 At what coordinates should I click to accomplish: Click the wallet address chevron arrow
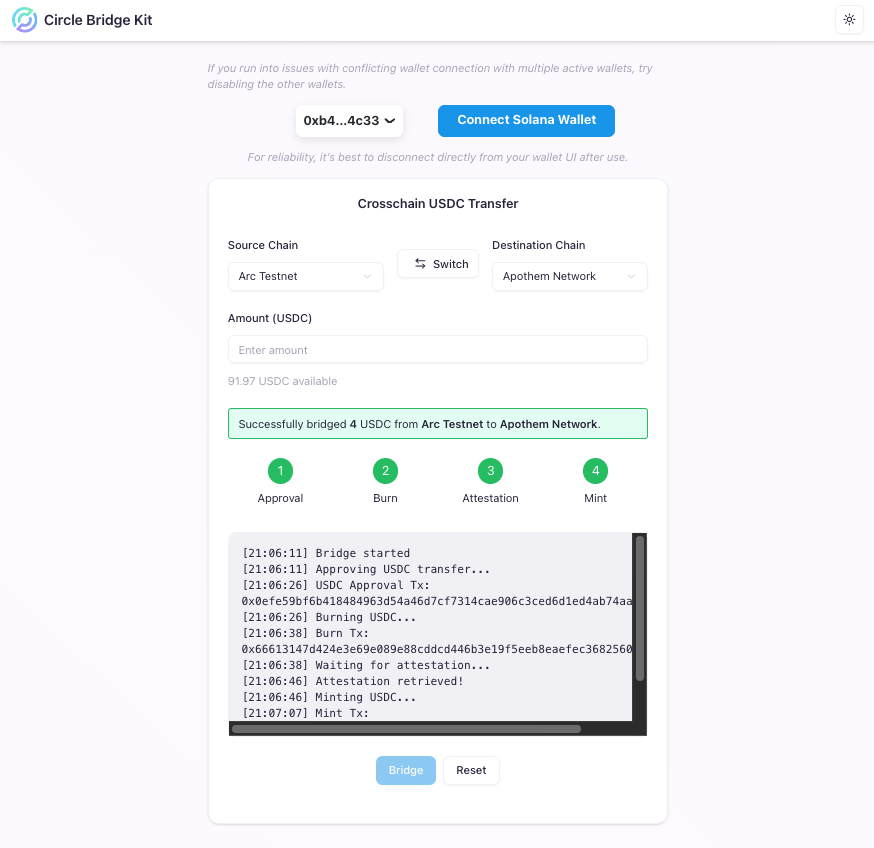(390, 120)
